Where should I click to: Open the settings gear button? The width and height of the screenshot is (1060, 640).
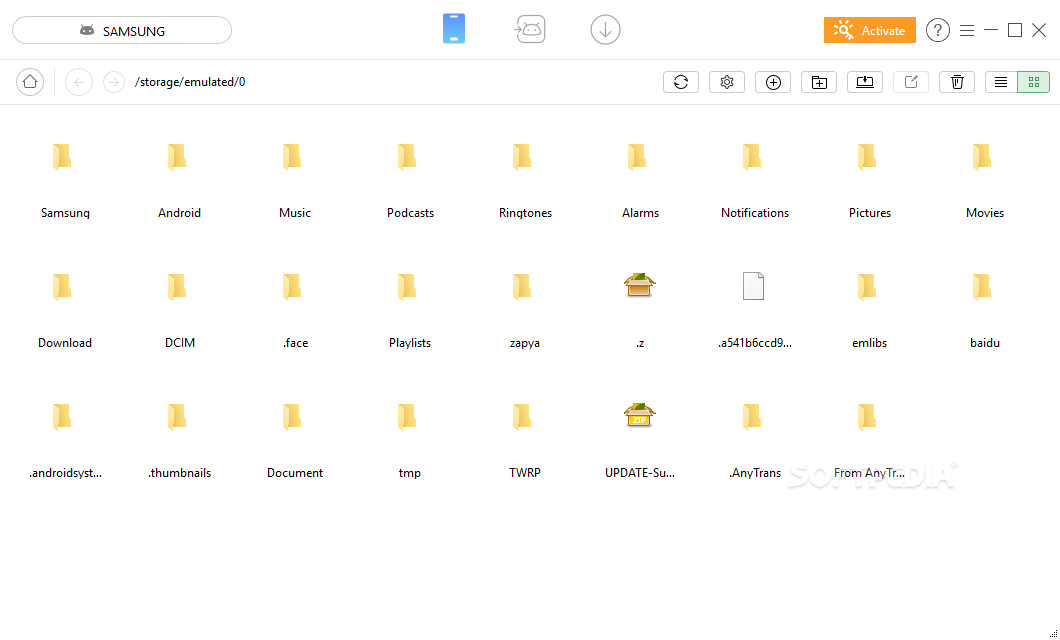pos(727,82)
